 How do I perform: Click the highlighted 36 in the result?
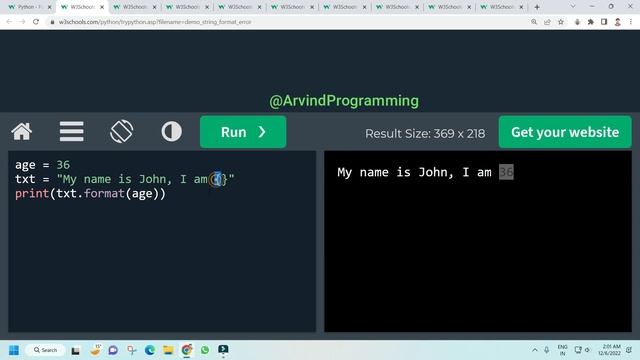(506, 172)
